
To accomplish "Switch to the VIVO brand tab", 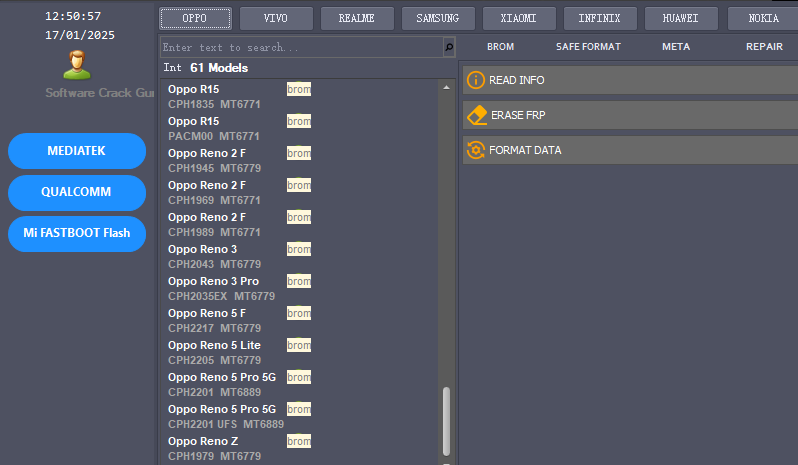I will pos(276,18).
